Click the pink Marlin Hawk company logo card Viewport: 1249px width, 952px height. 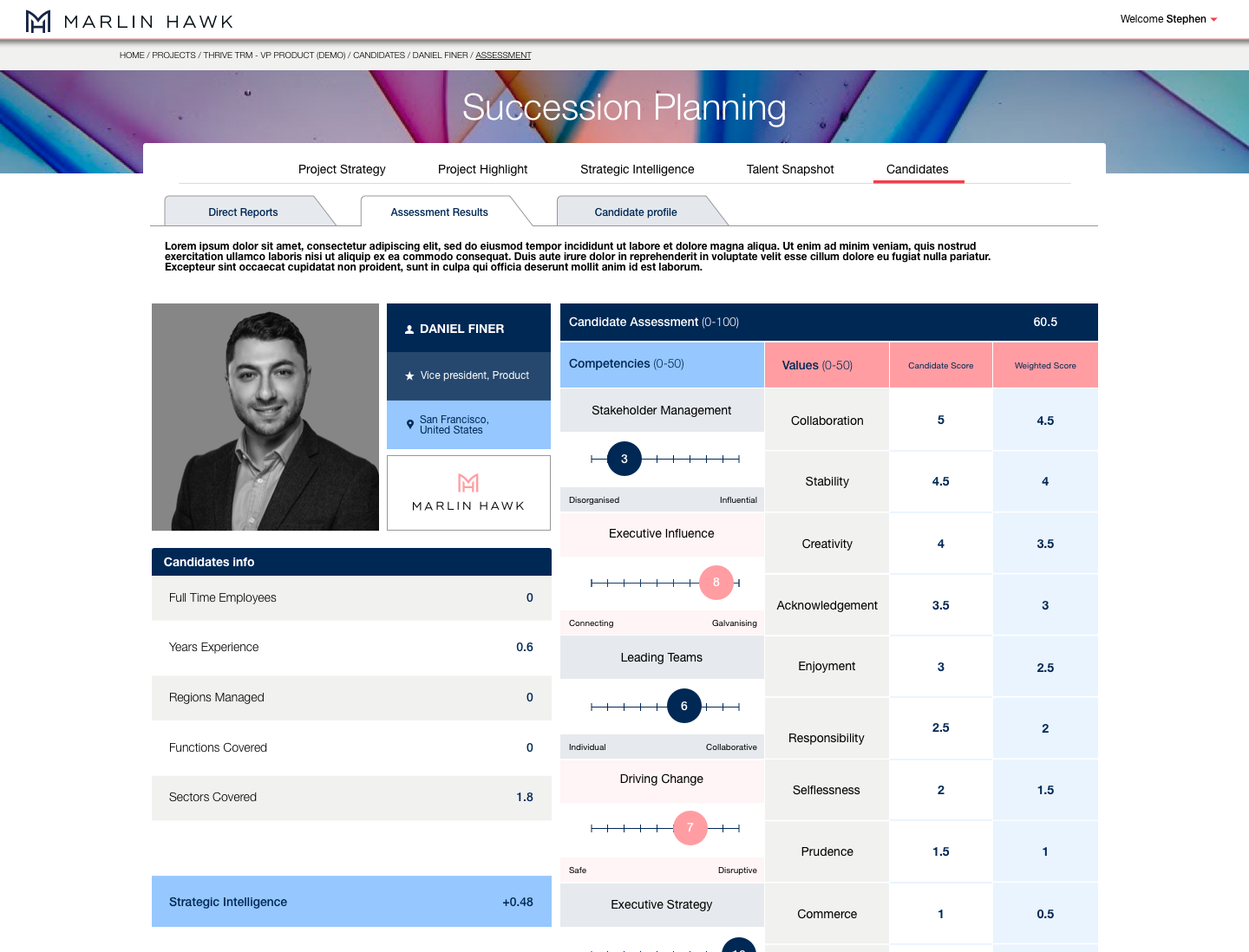(x=468, y=492)
